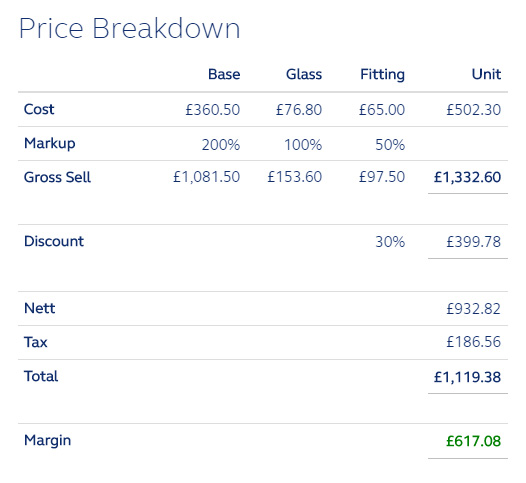Select the Glass cost £76.80
The height and width of the screenshot is (483, 526).
[299, 110]
